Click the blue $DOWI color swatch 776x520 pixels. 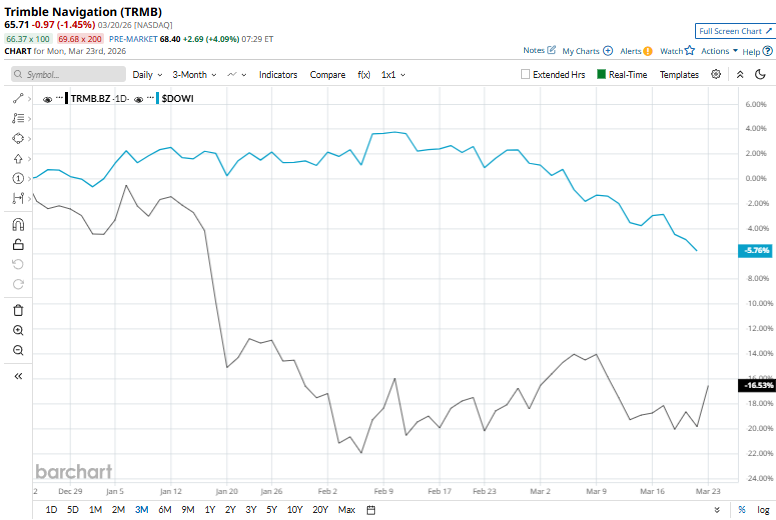(157, 98)
